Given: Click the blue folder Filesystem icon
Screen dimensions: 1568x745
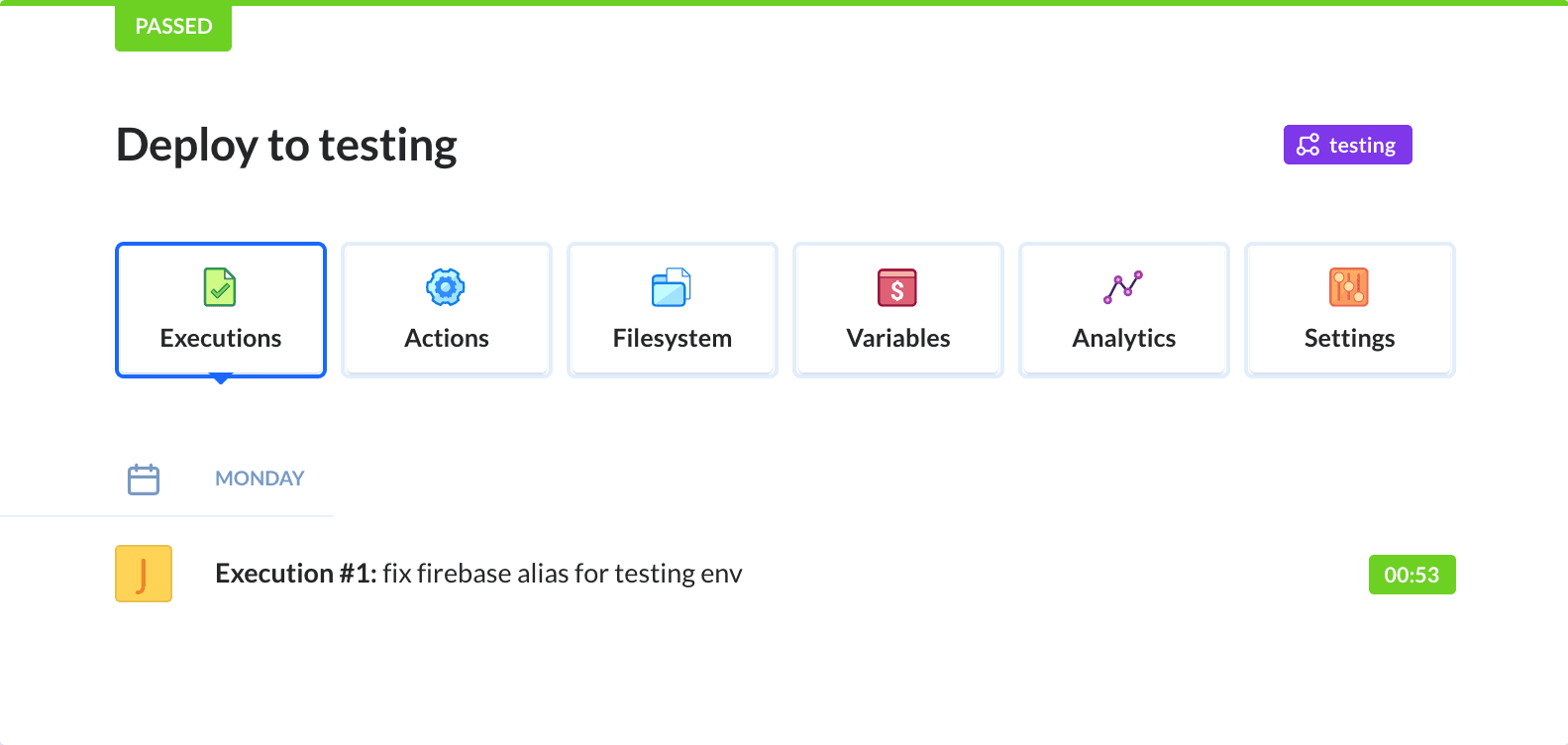Looking at the screenshot, I should 672,288.
